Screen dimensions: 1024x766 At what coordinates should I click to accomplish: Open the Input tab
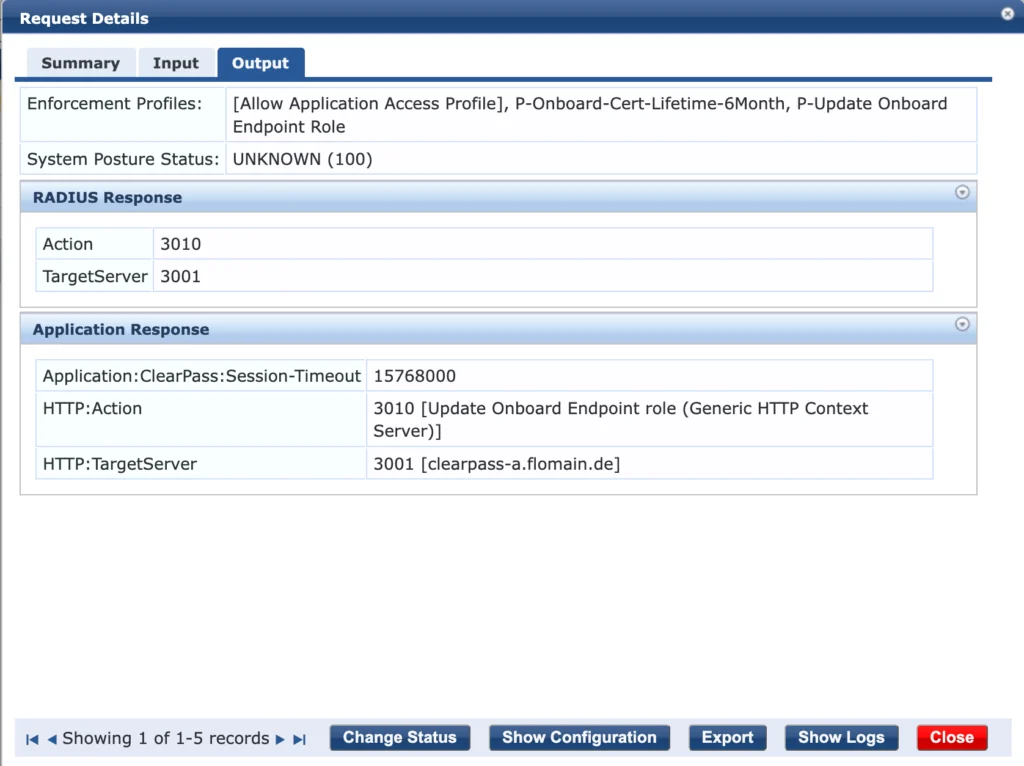tap(176, 62)
